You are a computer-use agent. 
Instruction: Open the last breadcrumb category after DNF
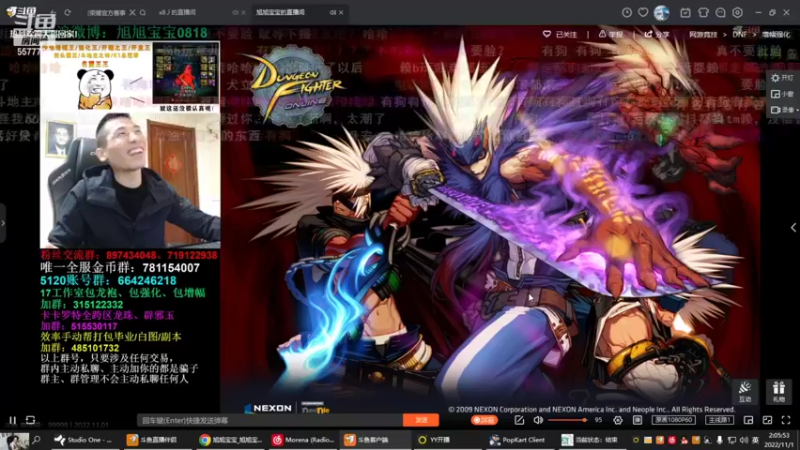tap(776, 35)
